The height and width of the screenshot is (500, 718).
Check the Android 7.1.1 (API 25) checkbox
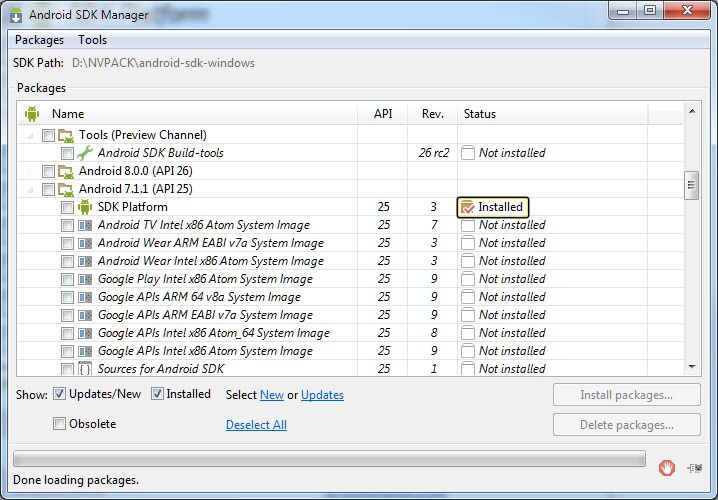coord(48,190)
